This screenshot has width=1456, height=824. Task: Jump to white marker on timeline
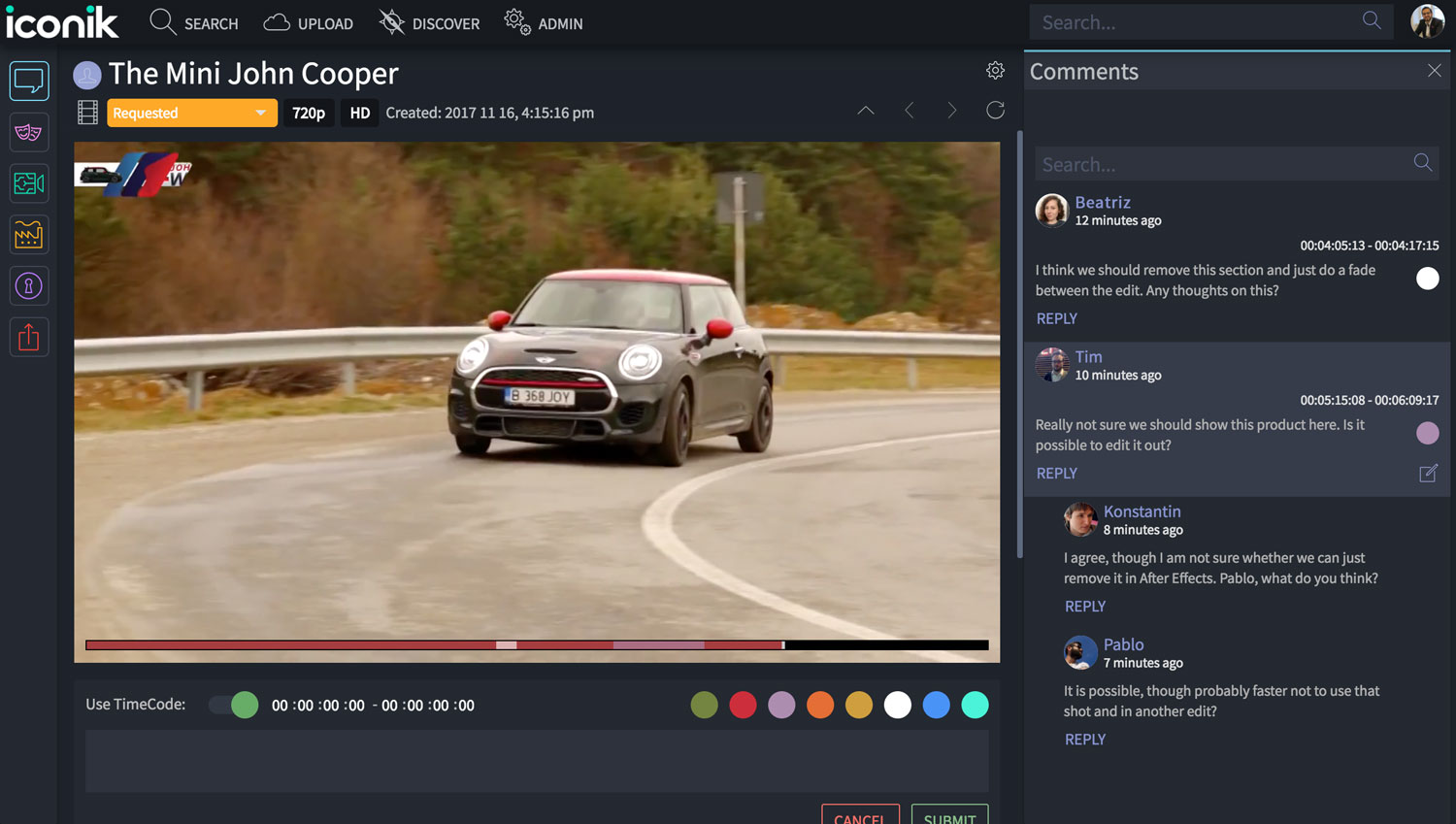point(506,645)
